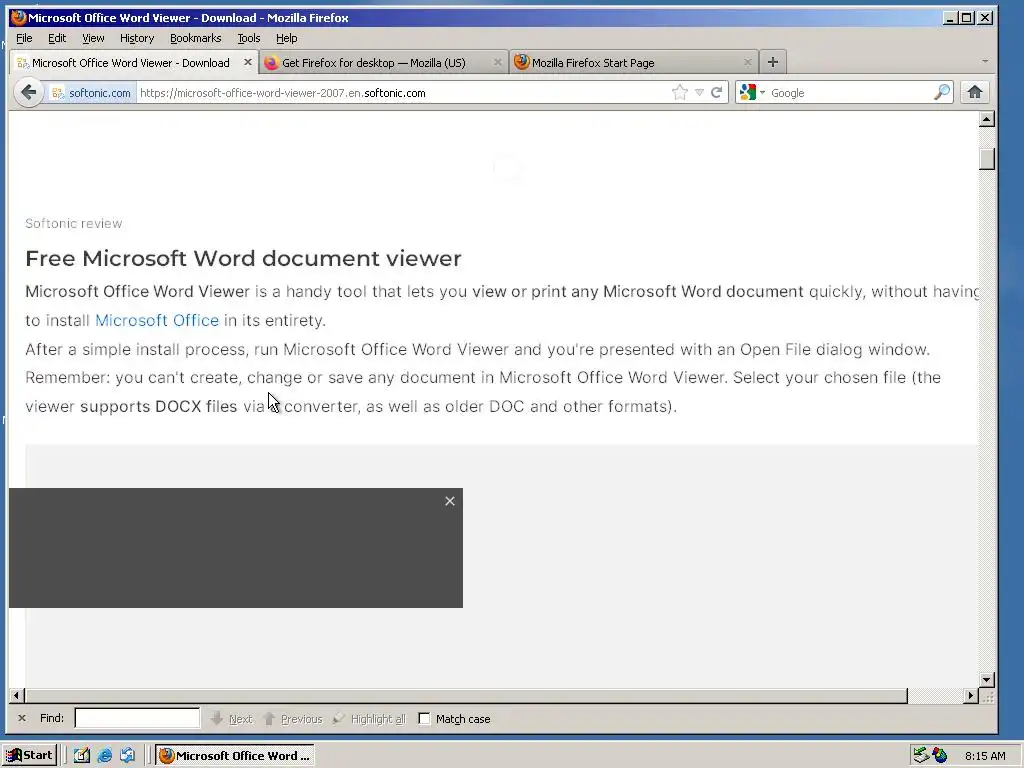1024x768 pixels.
Task: Click the Google search field
Action: coord(849,93)
